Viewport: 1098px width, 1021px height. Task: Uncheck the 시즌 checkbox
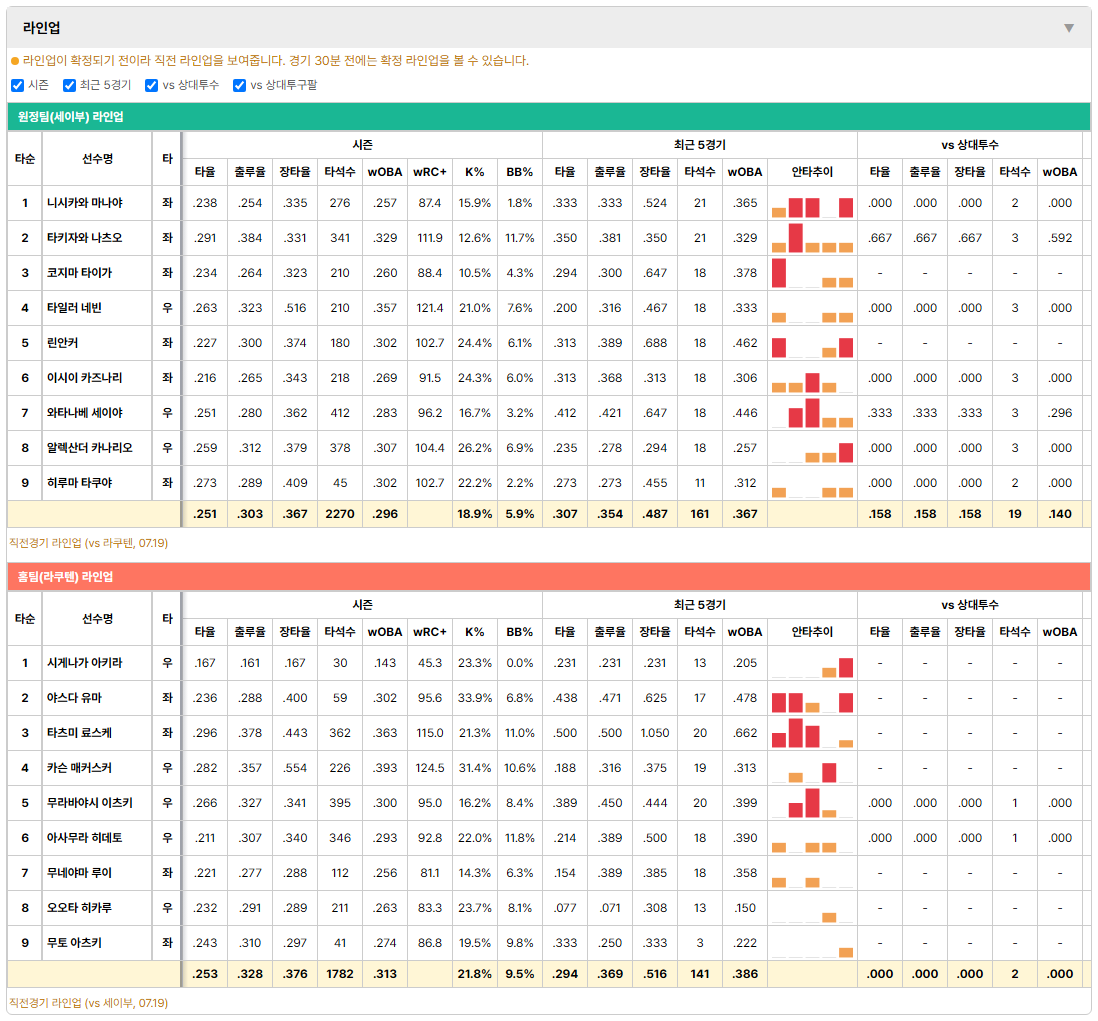pos(18,85)
